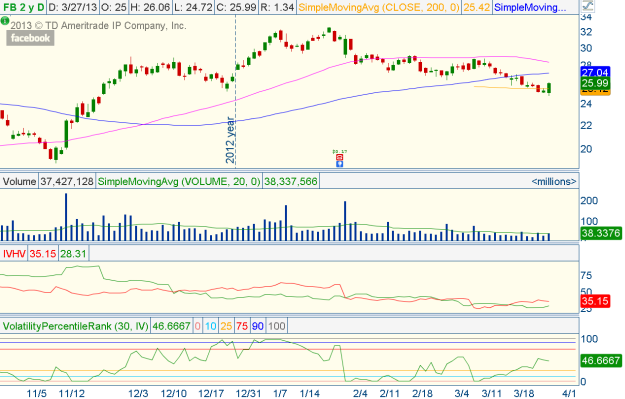The width and height of the screenshot is (625, 399).
Task: Click the green 46.6667 bubble on the percentile axis
Action: pos(601,361)
